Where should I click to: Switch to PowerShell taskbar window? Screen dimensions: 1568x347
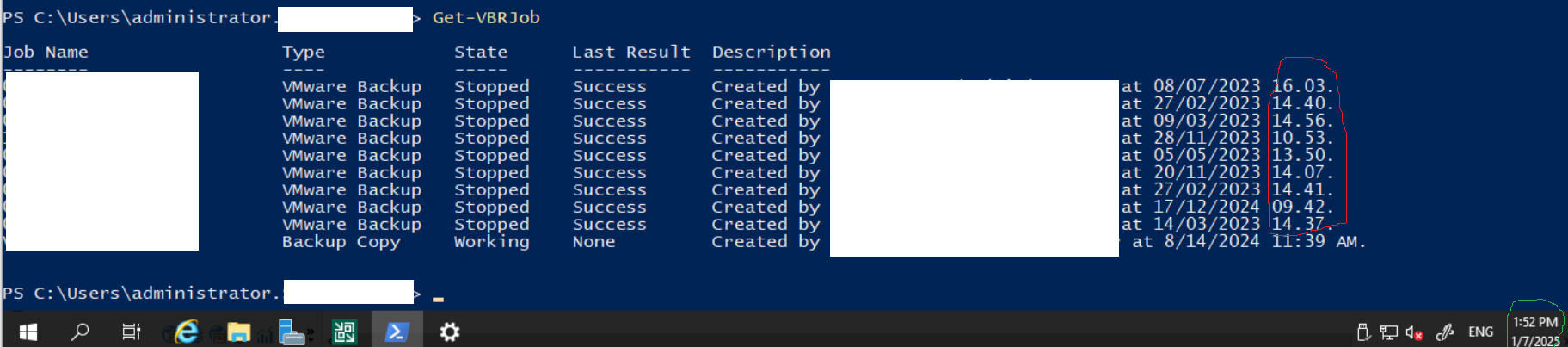[397, 332]
